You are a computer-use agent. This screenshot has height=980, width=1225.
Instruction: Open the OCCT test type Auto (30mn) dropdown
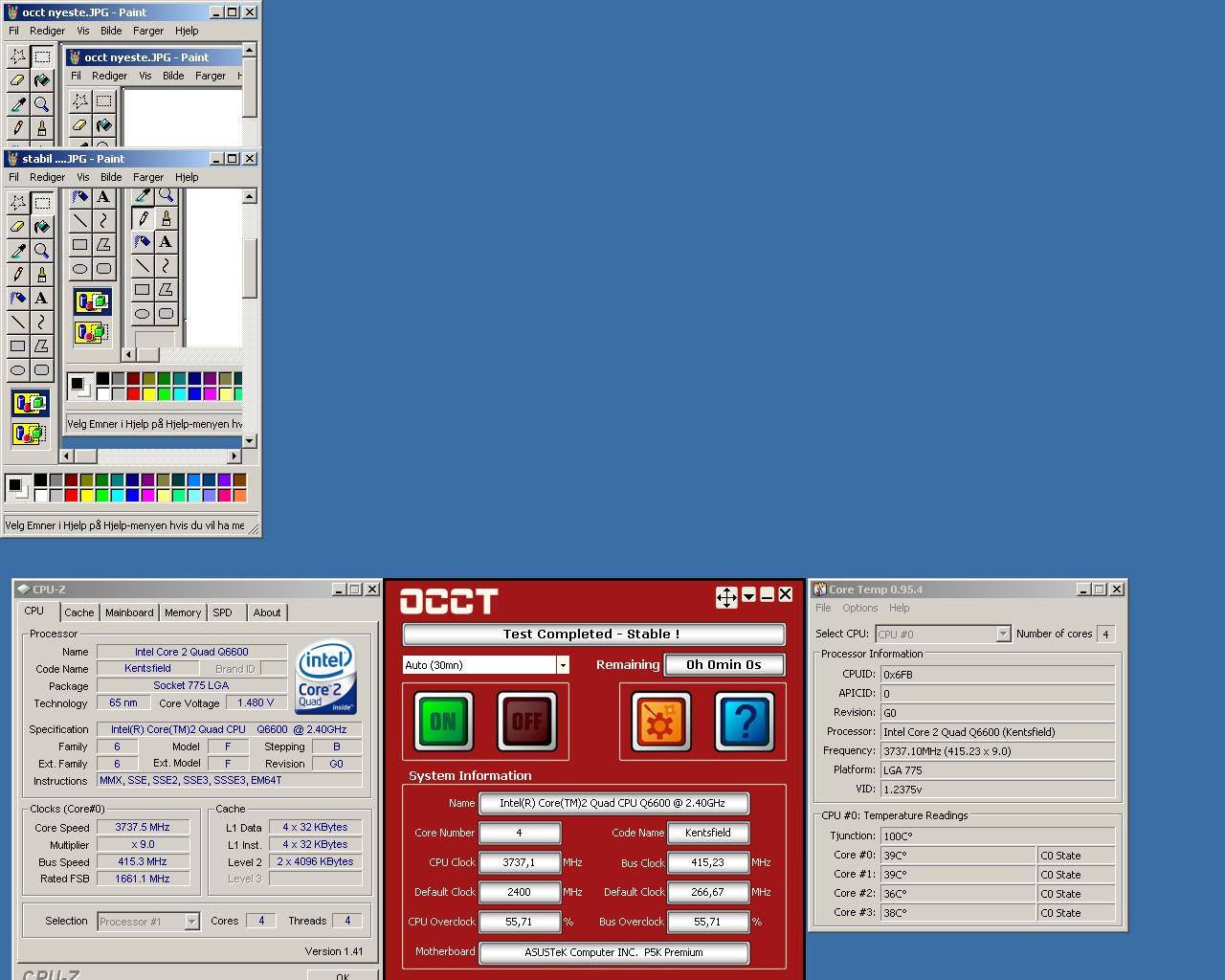point(563,665)
